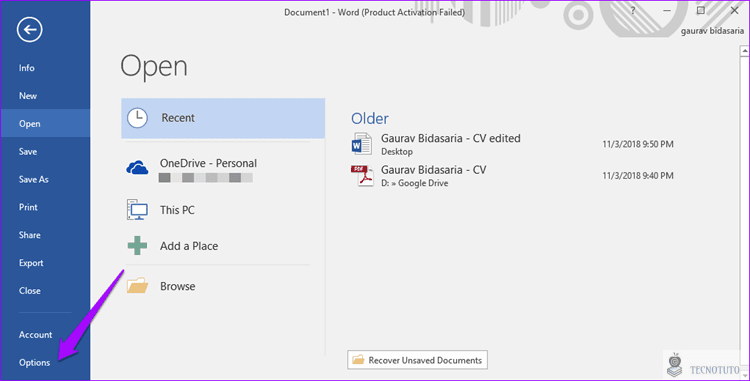Click the scrollbar up arrow
The width and height of the screenshot is (750, 381).
[744, 50]
